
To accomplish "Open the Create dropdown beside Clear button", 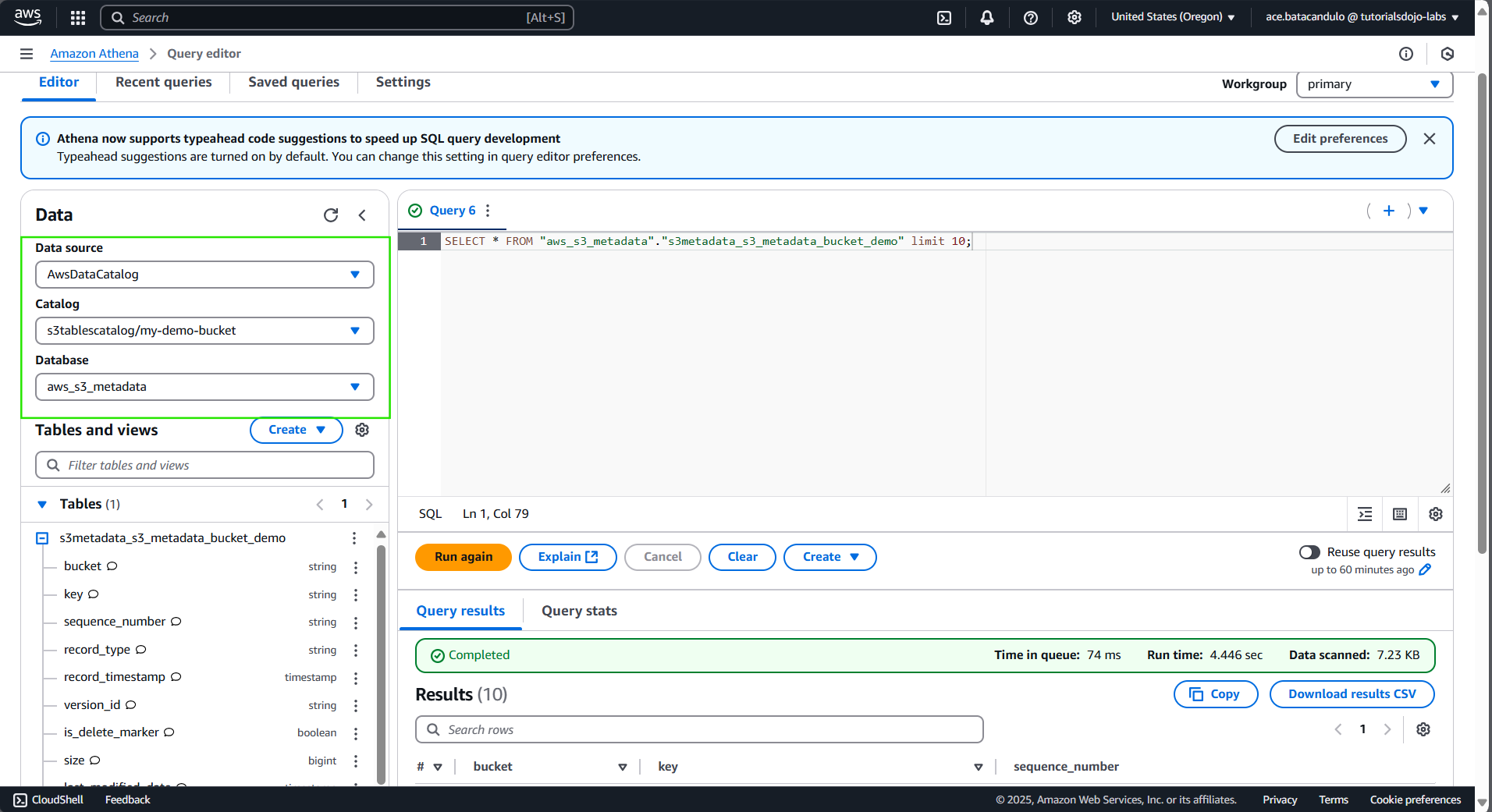I will (829, 557).
